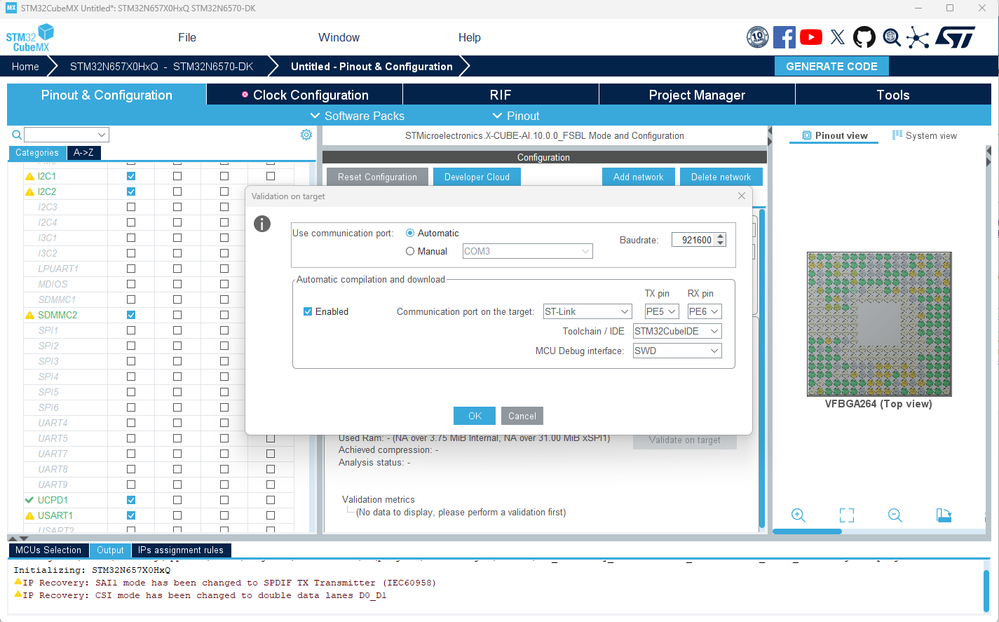The height and width of the screenshot is (622, 999).
Task: Click the warning icon beside USART1
Action: click(29, 516)
